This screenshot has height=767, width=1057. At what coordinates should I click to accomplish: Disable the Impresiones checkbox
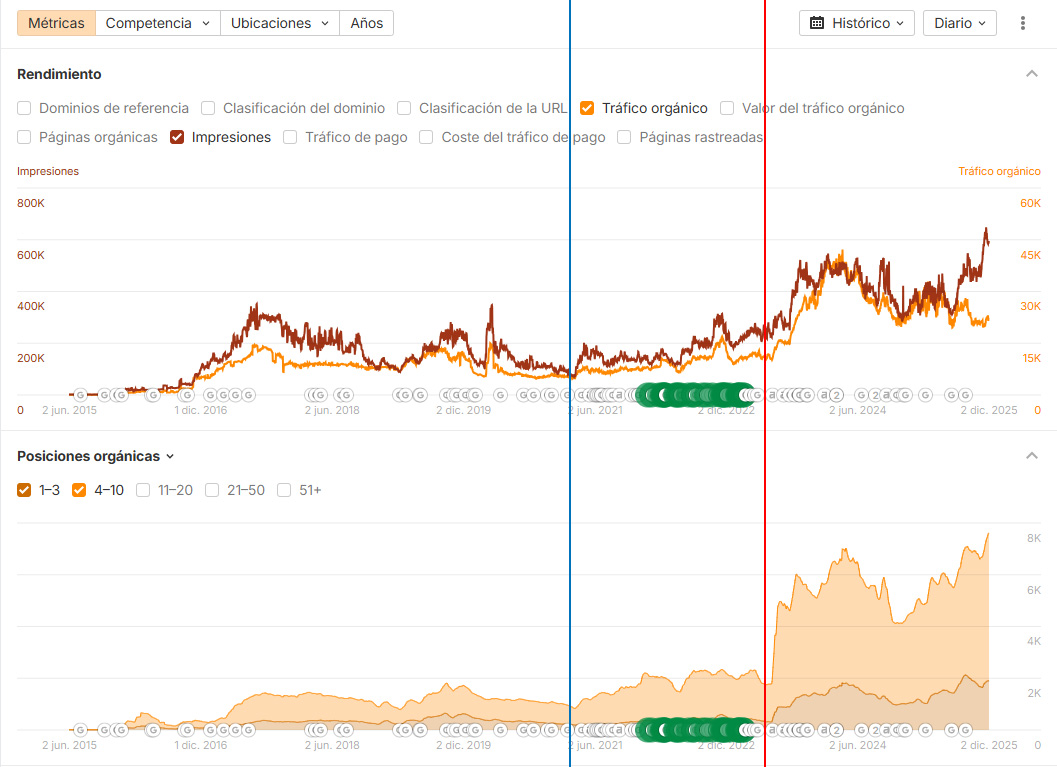(x=177, y=137)
